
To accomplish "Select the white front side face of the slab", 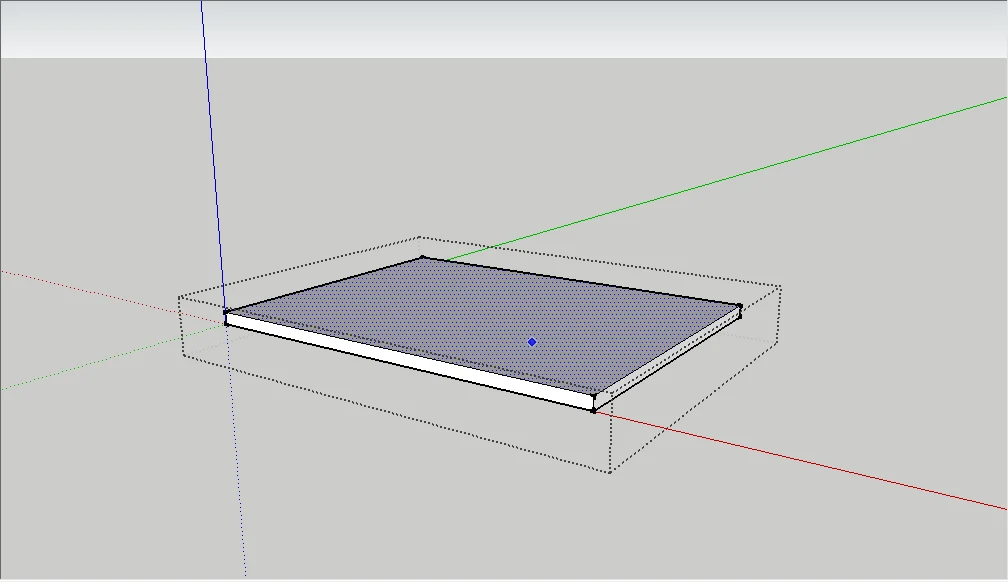I will pos(411,359).
